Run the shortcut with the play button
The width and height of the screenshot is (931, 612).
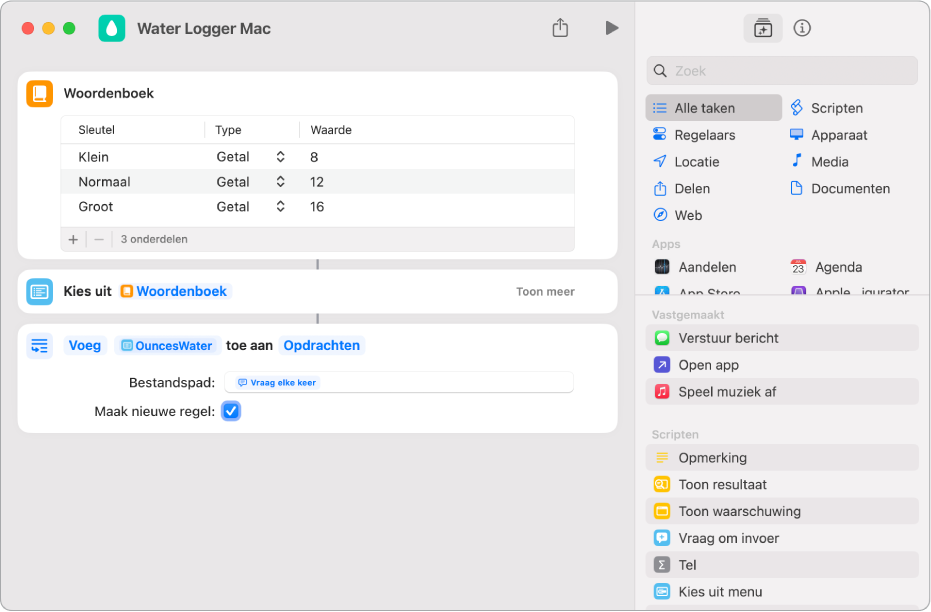[612, 28]
